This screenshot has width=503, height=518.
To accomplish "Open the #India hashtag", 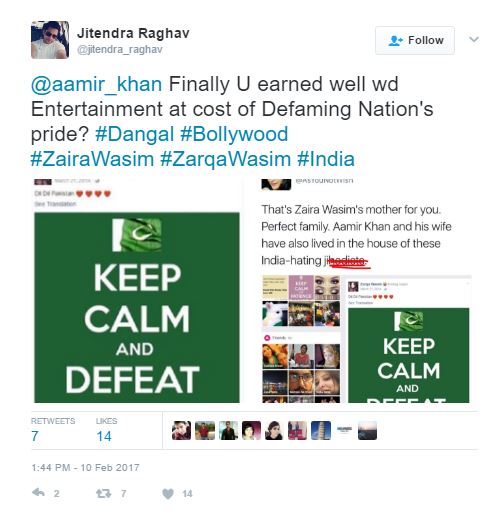I will (x=326, y=159).
